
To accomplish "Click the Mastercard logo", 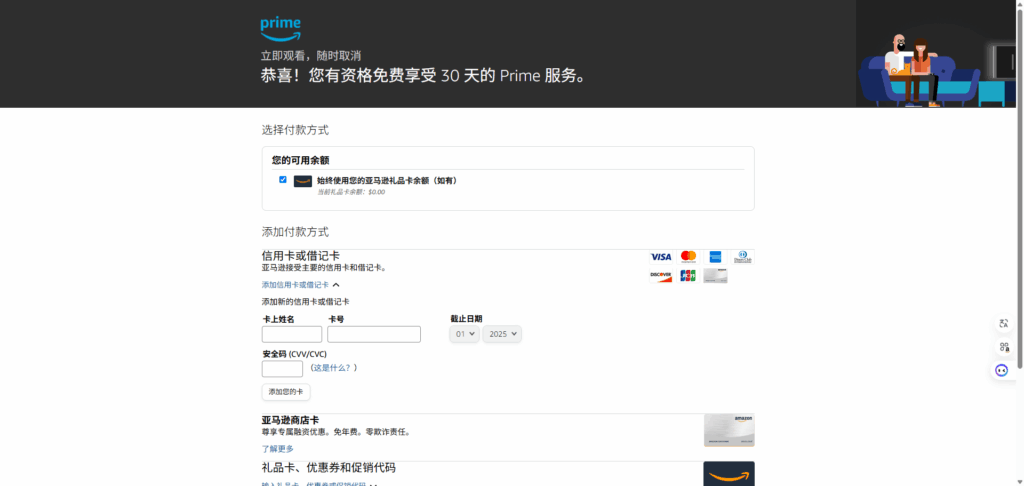I will point(688,257).
